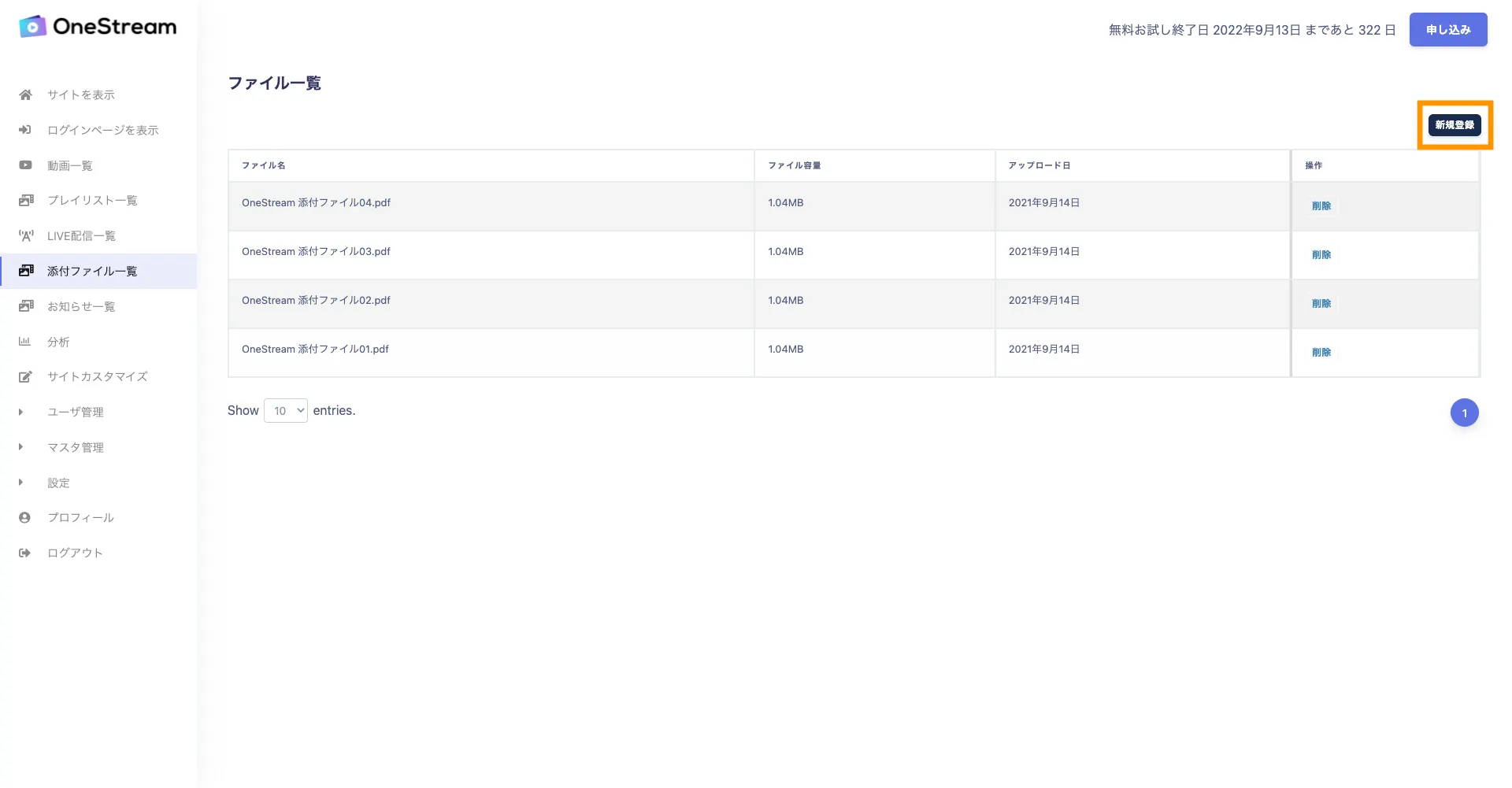Click 1.04MB size in 添付ファイル04 row

[786, 203]
